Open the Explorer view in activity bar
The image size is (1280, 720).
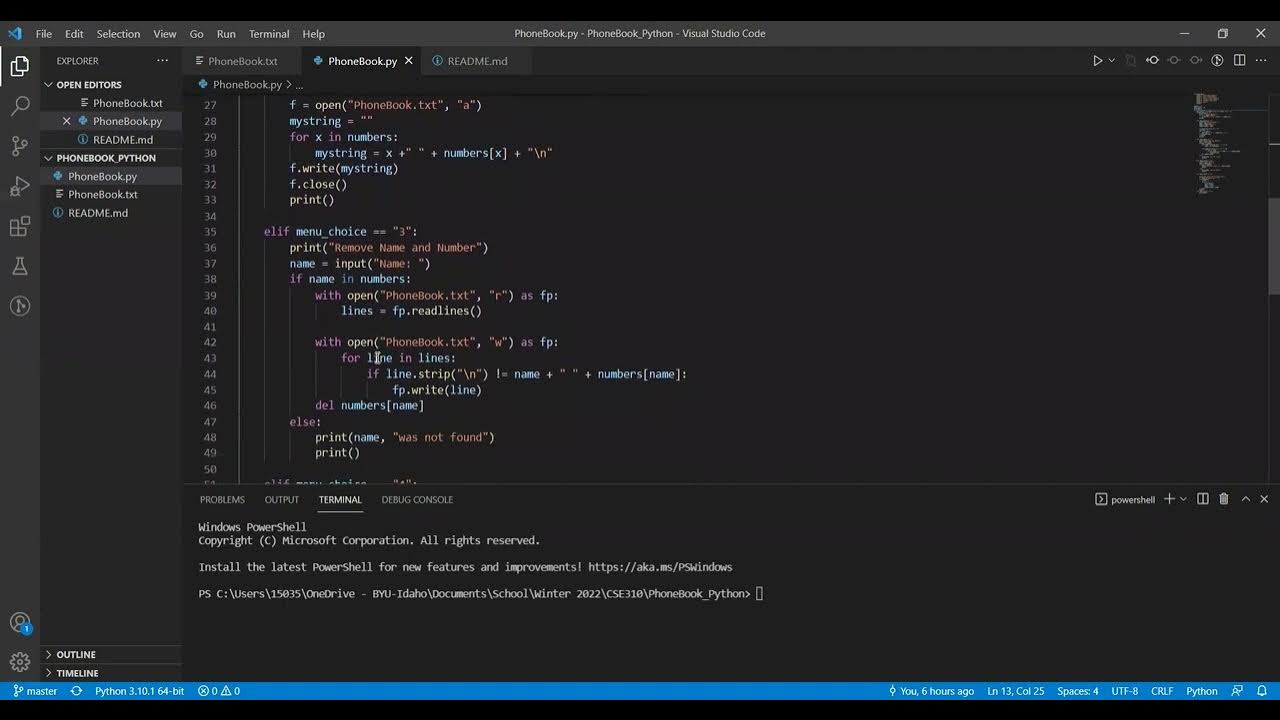(20, 67)
